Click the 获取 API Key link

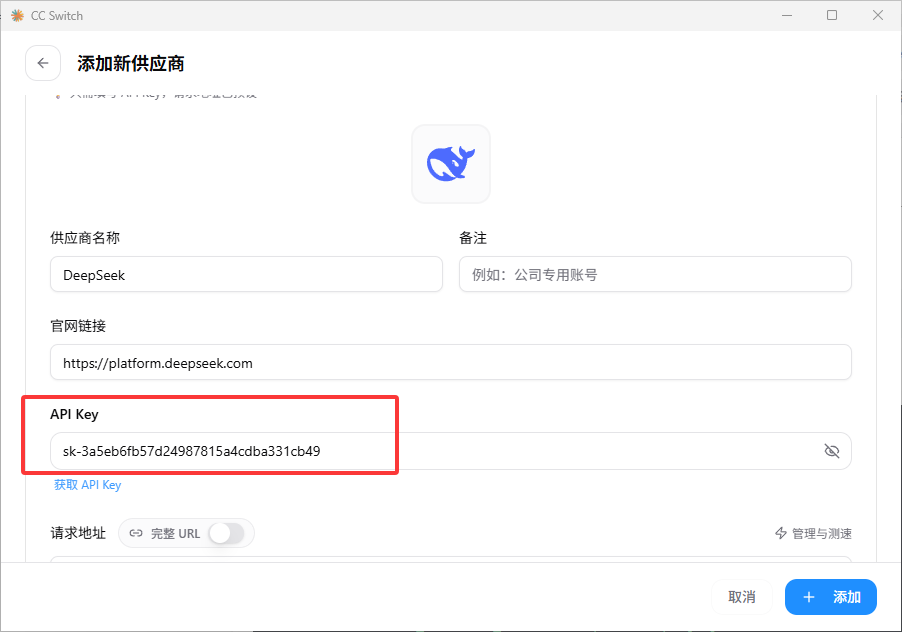[87, 485]
